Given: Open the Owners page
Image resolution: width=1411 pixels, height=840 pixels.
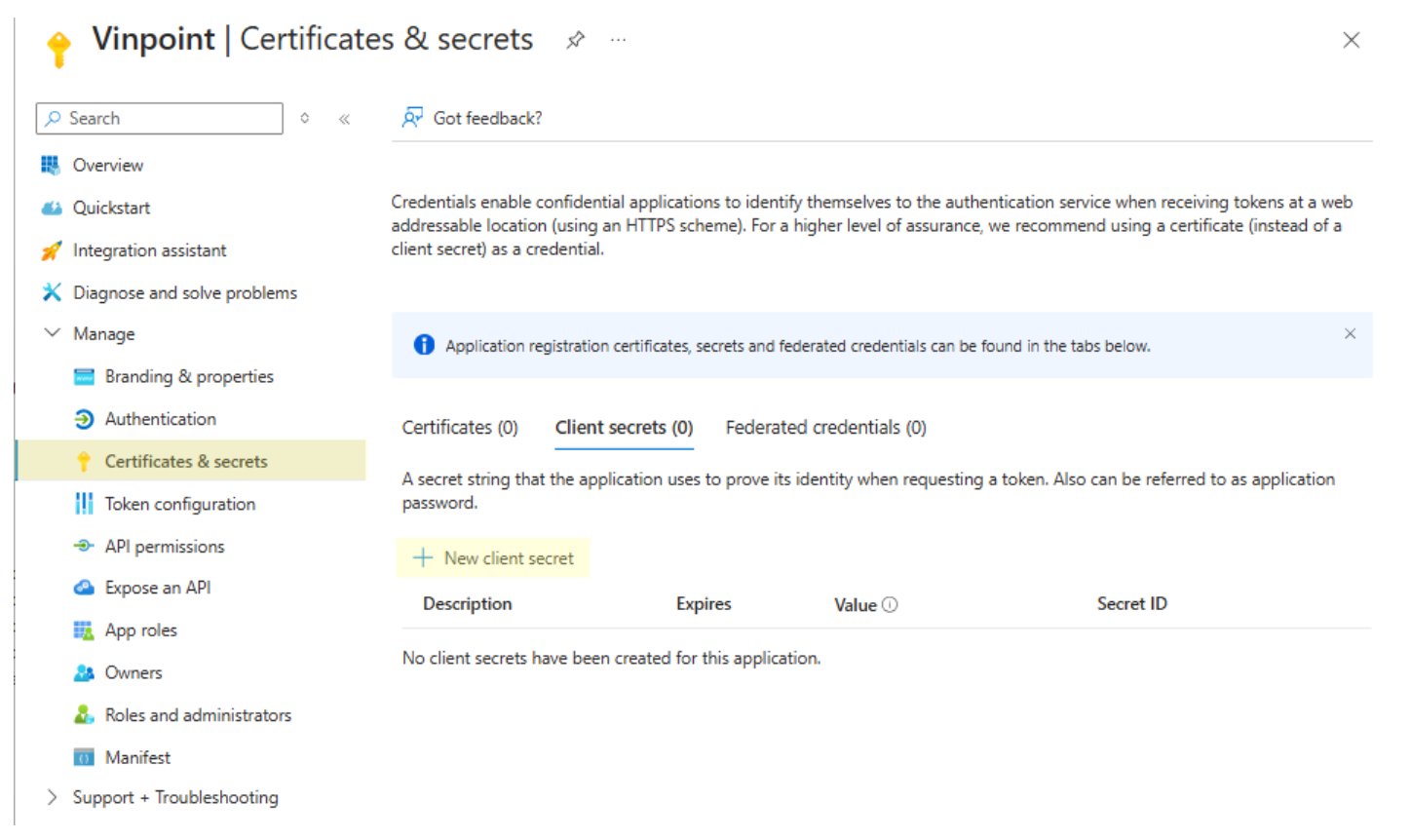Looking at the screenshot, I should click(133, 672).
